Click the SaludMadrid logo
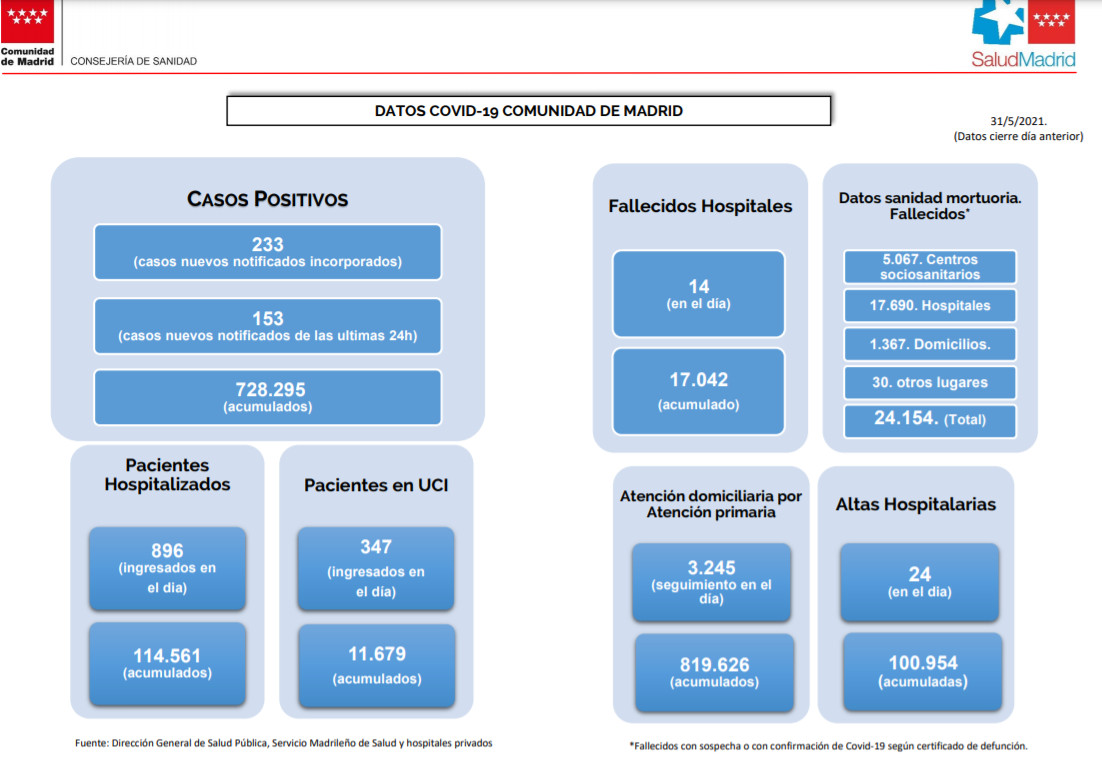1102x773 pixels. pyautogui.click(x=1023, y=34)
